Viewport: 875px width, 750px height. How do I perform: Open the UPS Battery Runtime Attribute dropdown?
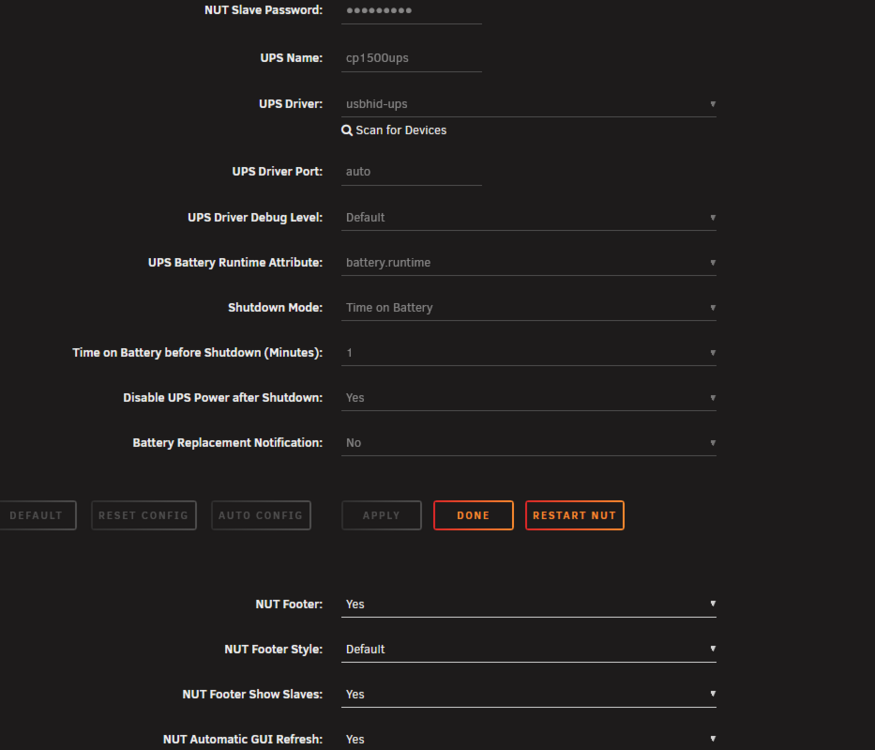(528, 262)
